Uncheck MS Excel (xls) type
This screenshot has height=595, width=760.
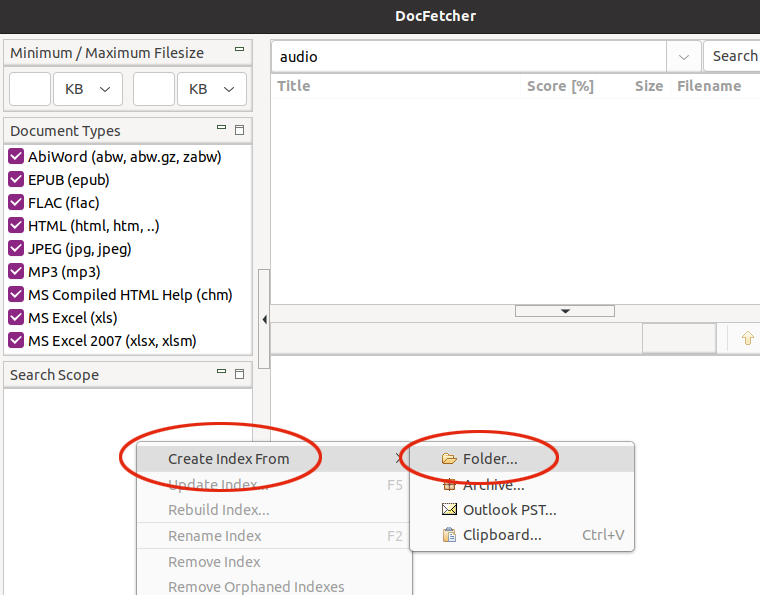[x=16, y=317]
